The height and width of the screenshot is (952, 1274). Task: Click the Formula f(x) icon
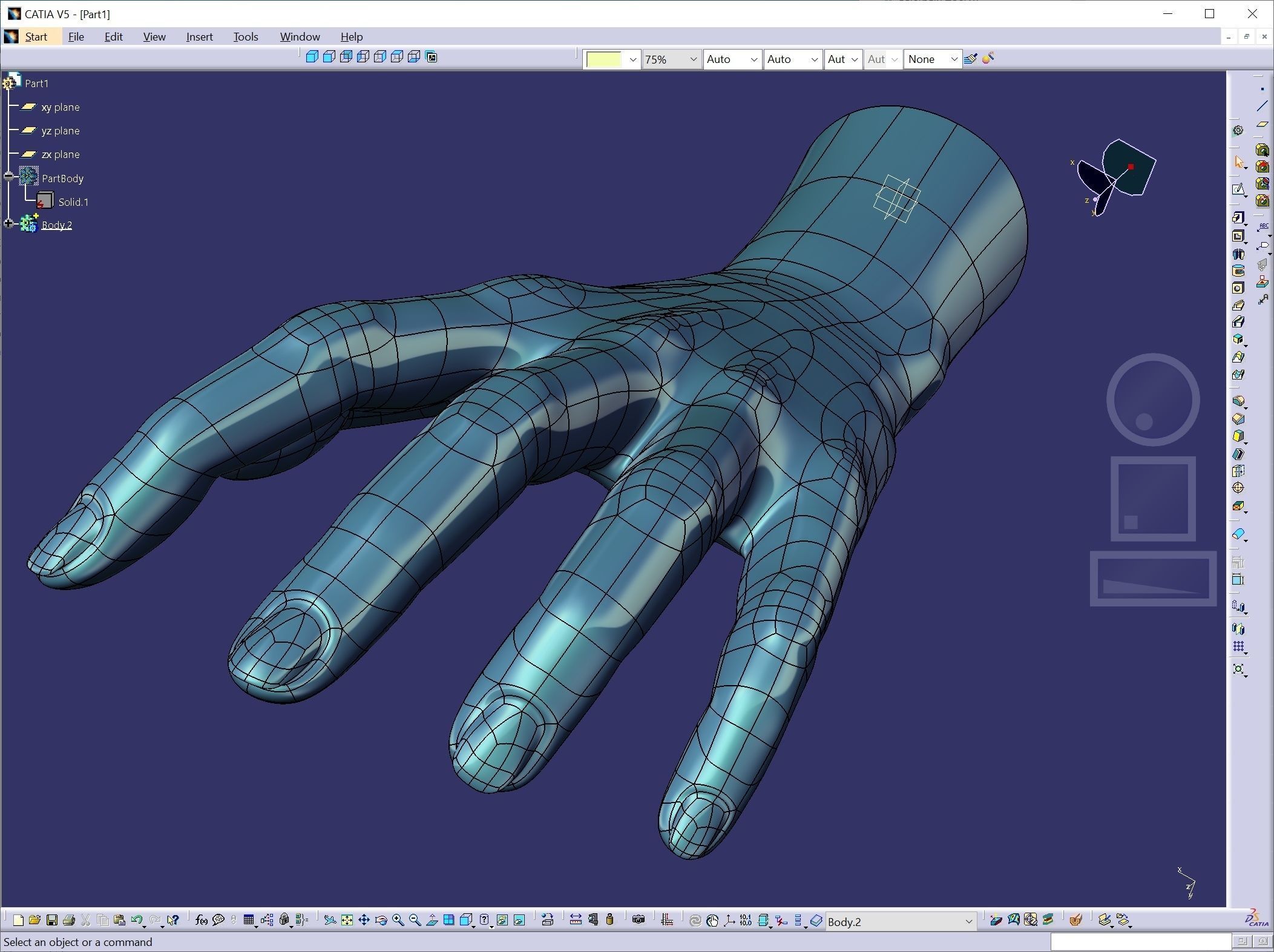(x=201, y=921)
